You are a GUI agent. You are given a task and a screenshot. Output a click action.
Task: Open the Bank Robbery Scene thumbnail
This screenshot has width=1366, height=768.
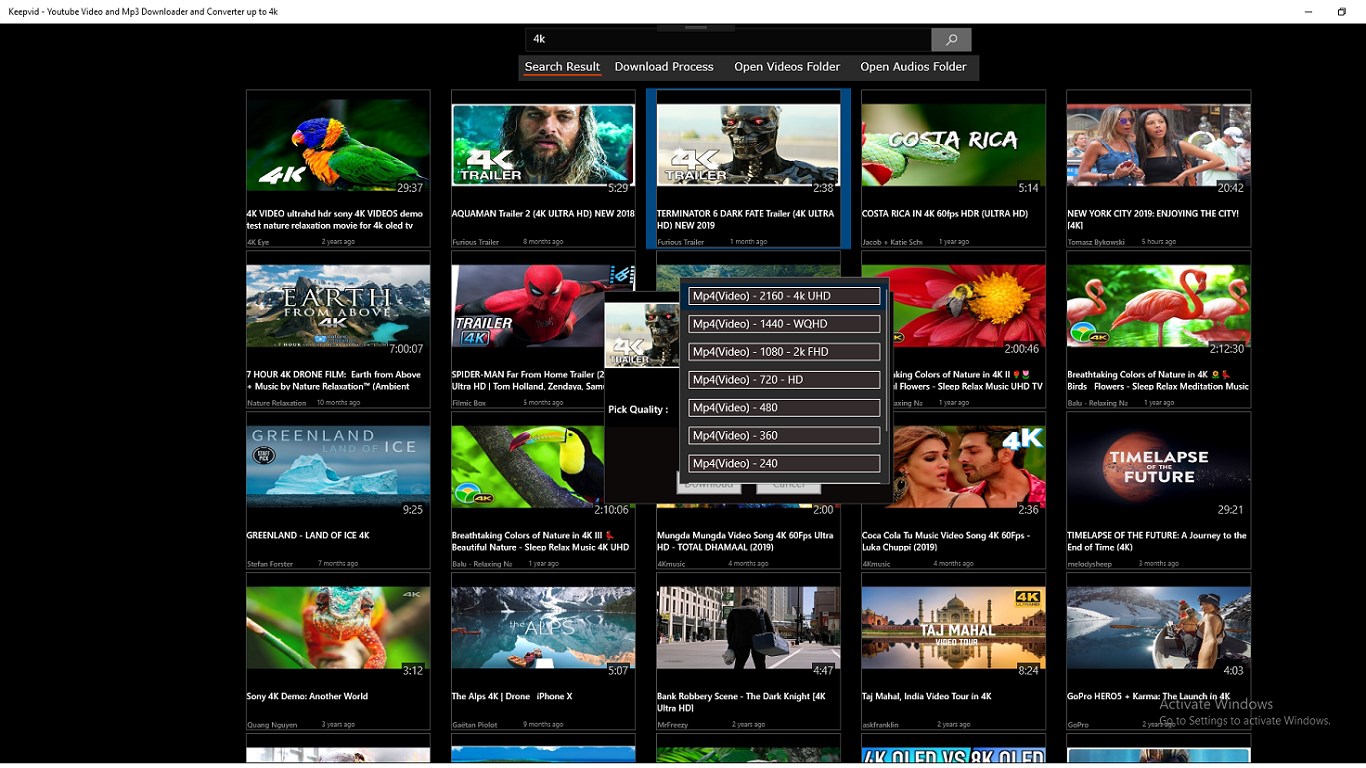pos(748,628)
